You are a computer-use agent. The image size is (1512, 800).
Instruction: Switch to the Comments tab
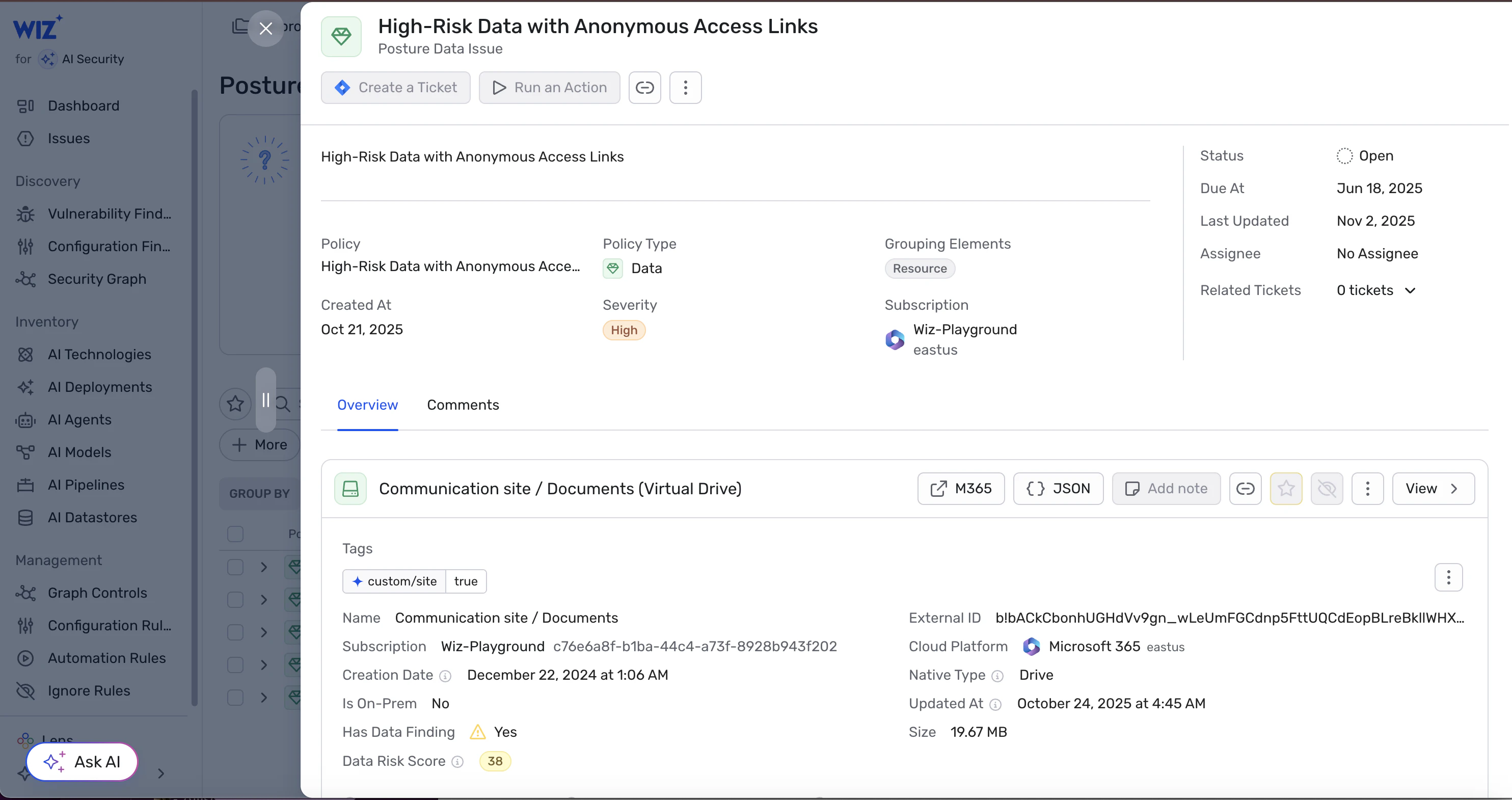coord(463,405)
